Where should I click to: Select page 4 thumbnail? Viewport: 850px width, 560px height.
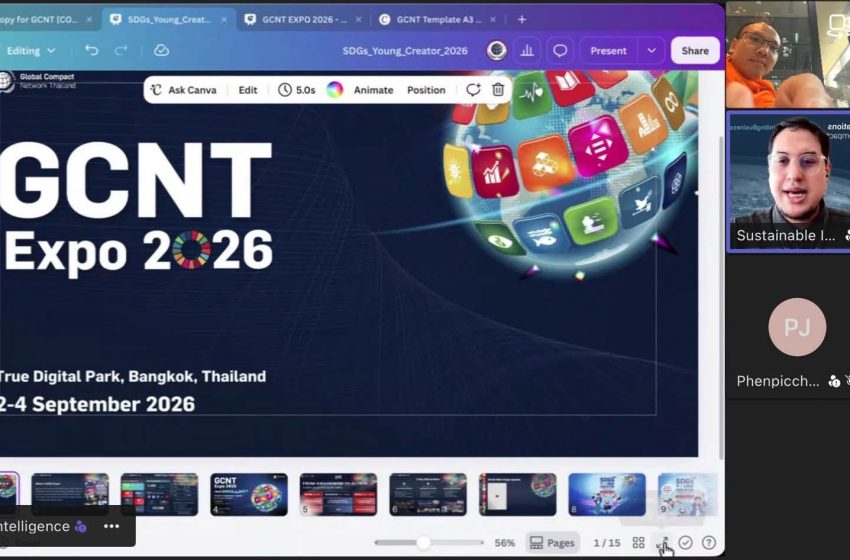[x=249, y=494]
